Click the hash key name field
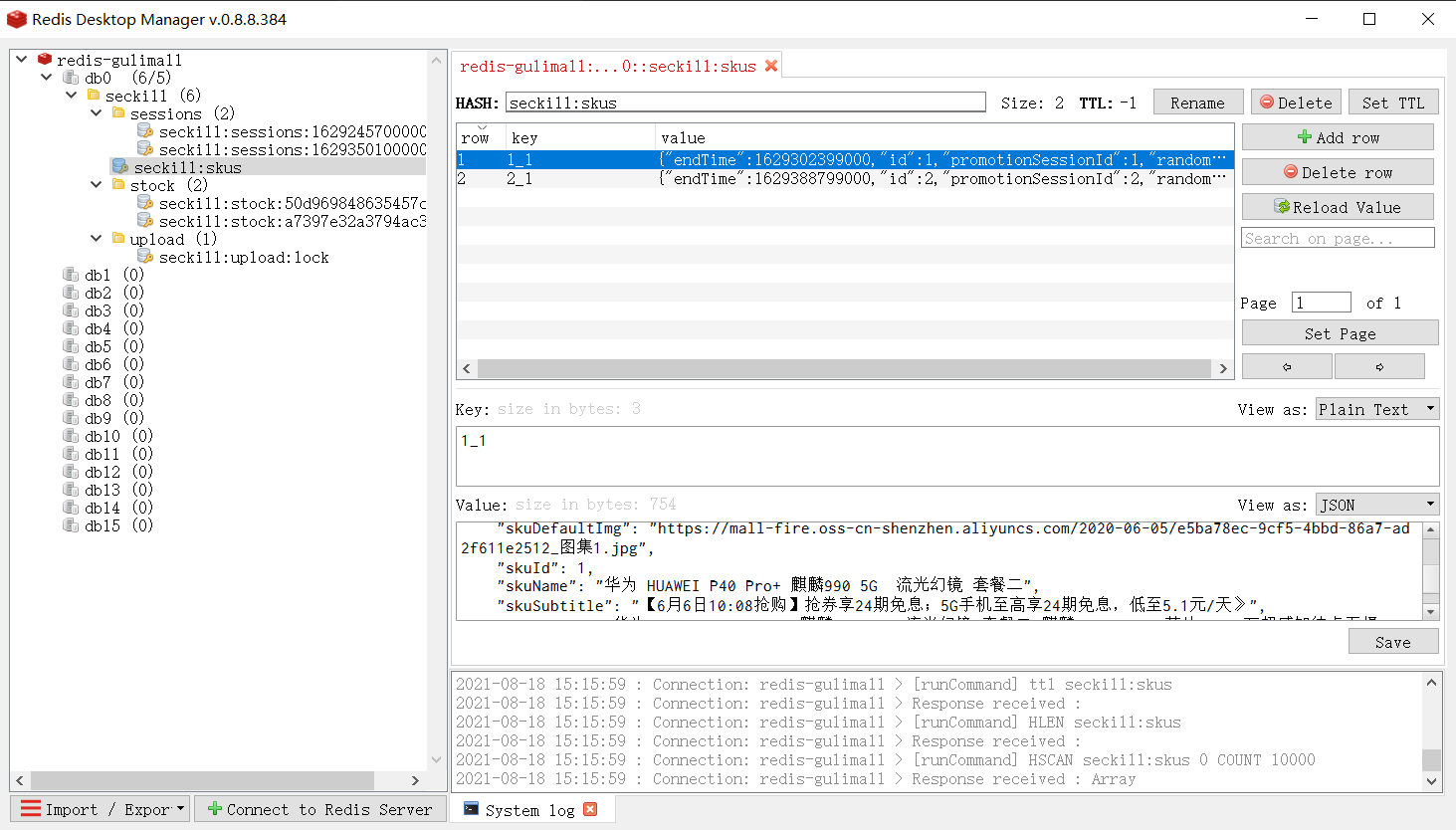This screenshot has width=1456, height=830. [745, 103]
